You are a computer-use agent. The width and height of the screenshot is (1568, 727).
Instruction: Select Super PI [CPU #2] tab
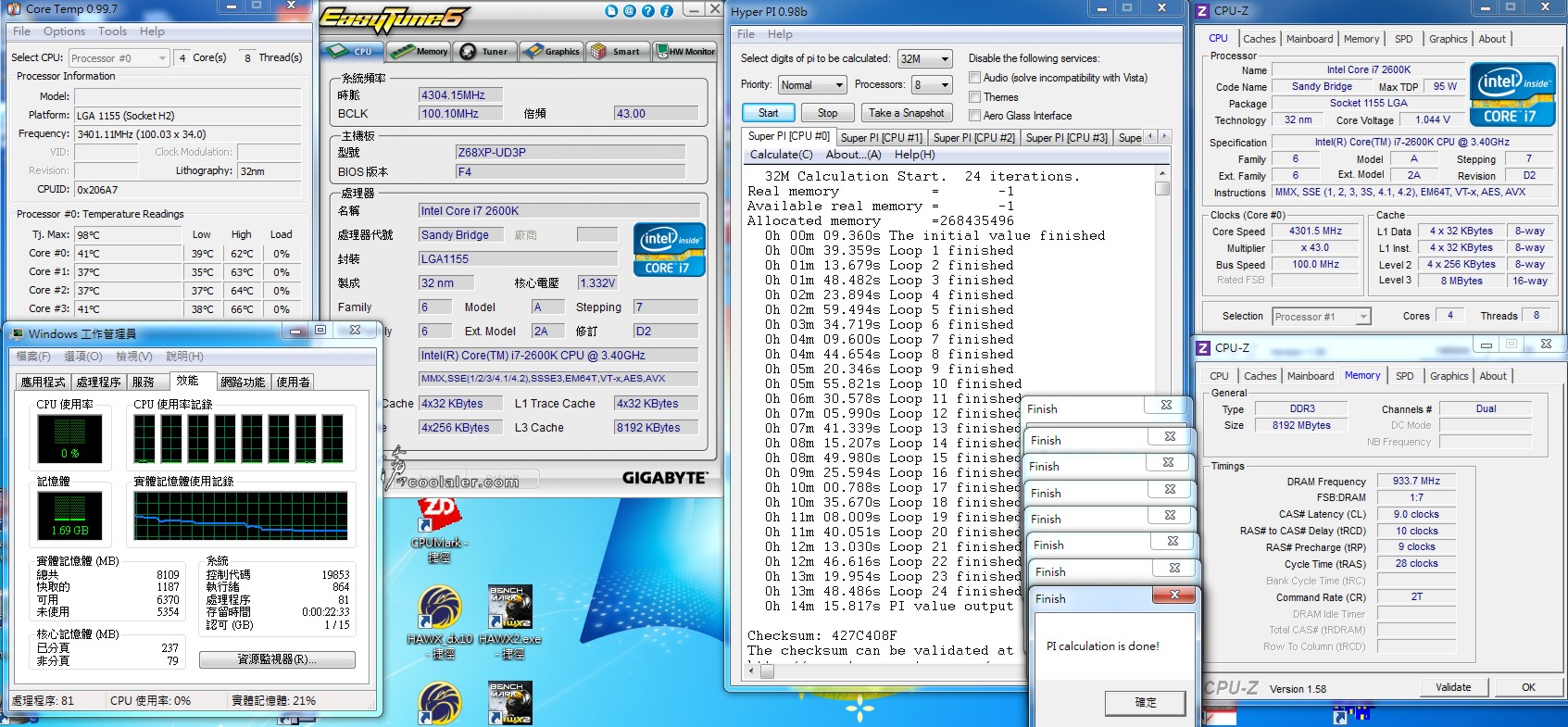click(x=973, y=137)
